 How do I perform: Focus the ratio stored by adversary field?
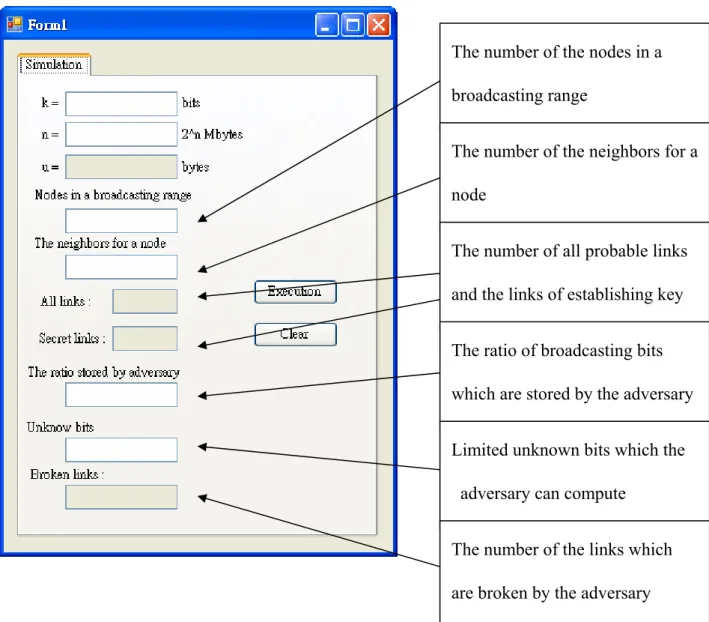pyautogui.click(x=121, y=395)
